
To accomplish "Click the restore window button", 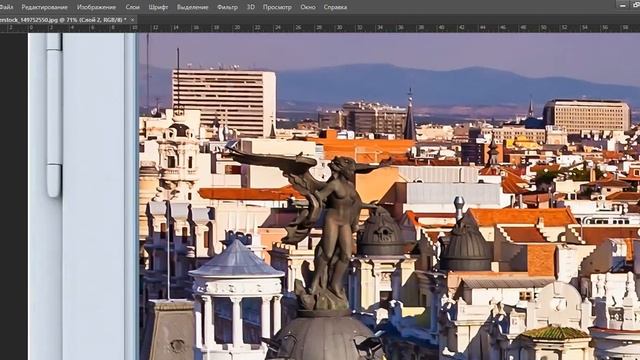I will click(636, 5).
